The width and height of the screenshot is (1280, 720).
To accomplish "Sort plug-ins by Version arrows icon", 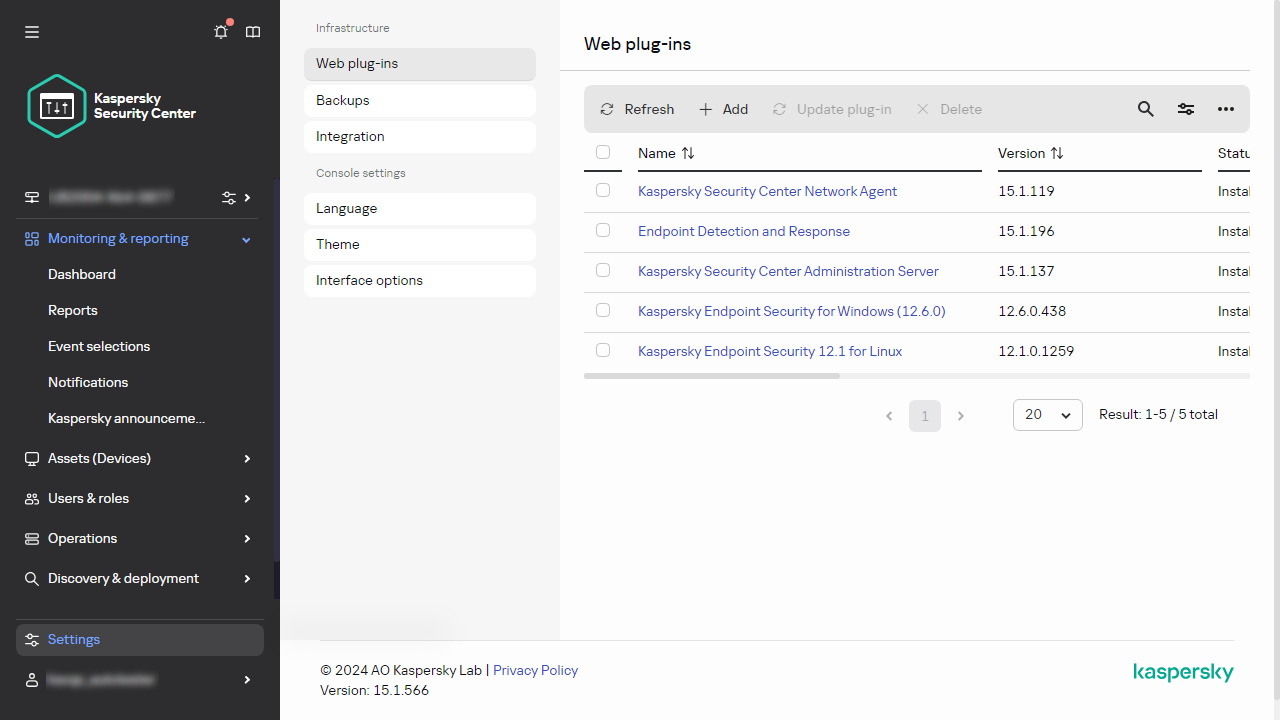I will 1057,153.
